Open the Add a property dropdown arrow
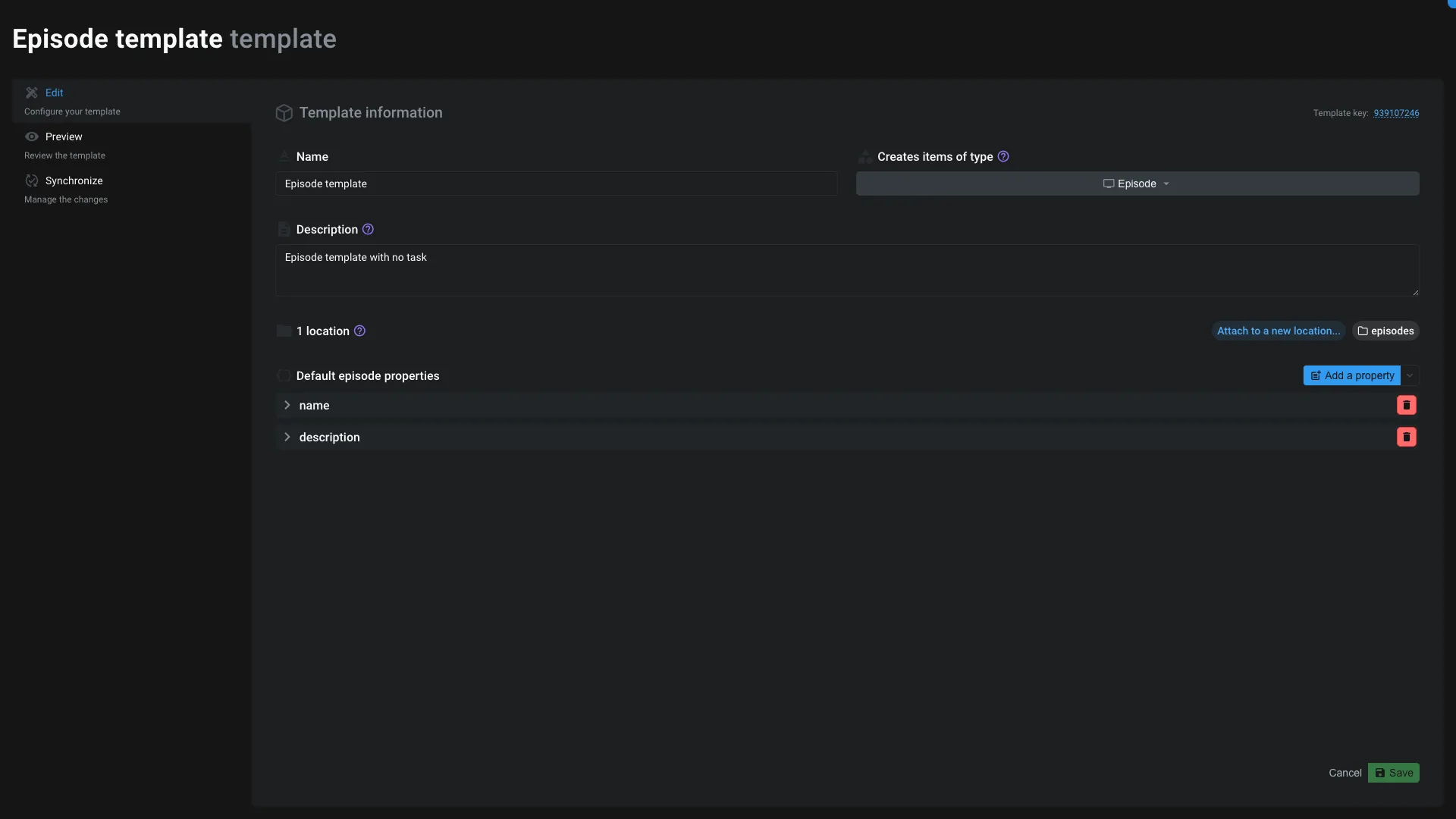 [x=1410, y=375]
